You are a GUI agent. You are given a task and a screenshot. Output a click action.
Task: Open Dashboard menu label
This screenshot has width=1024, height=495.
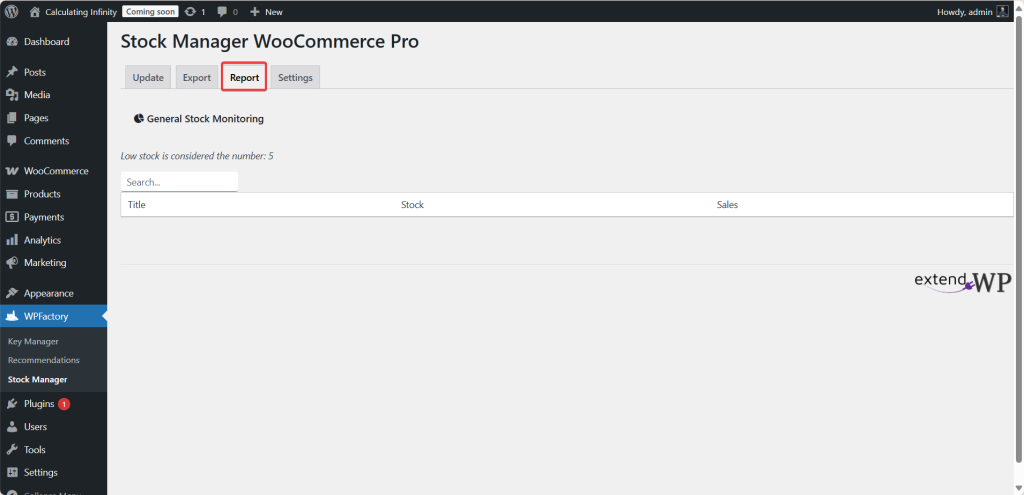click(46, 42)
